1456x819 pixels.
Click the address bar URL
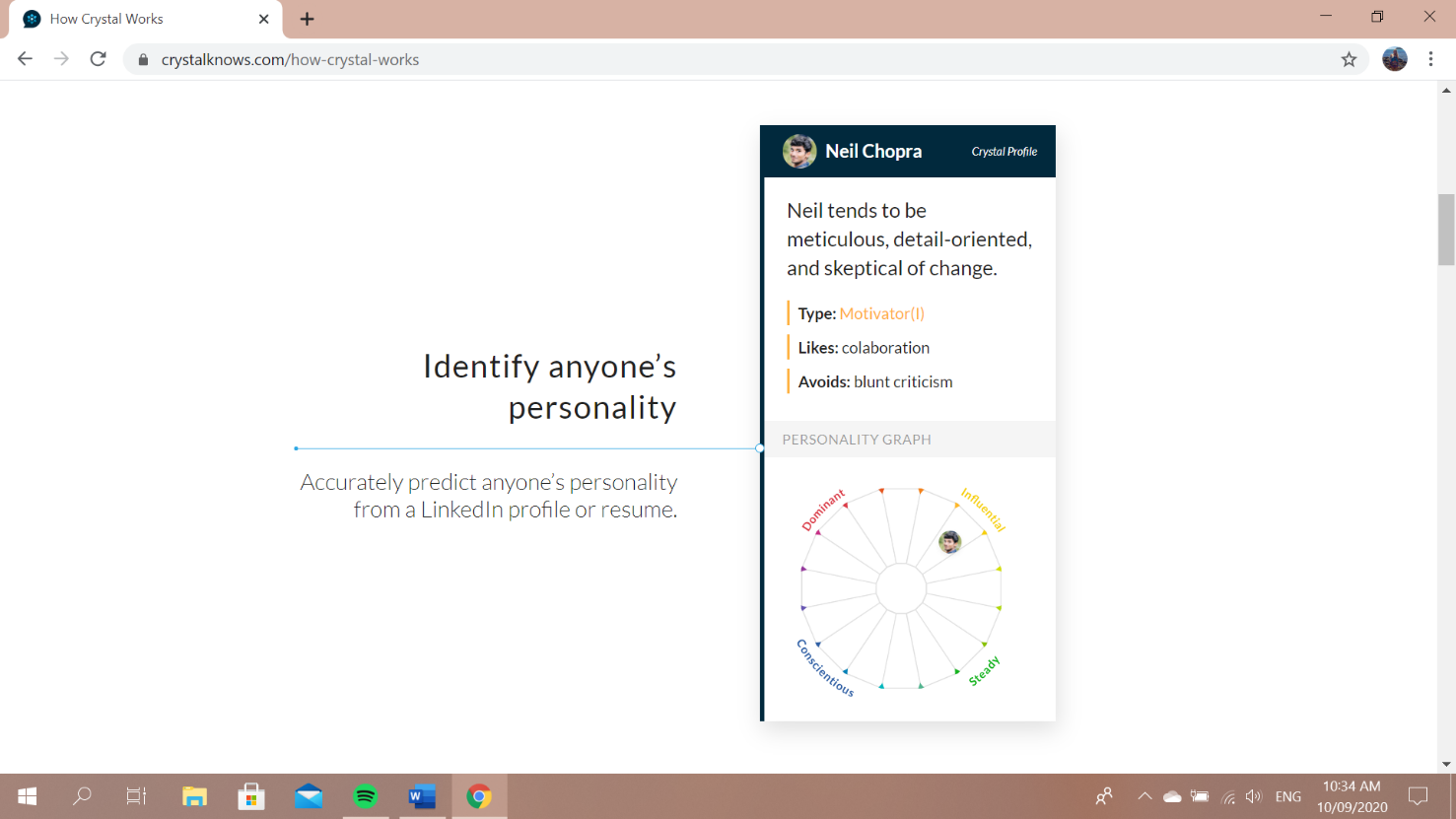point(290,59)
